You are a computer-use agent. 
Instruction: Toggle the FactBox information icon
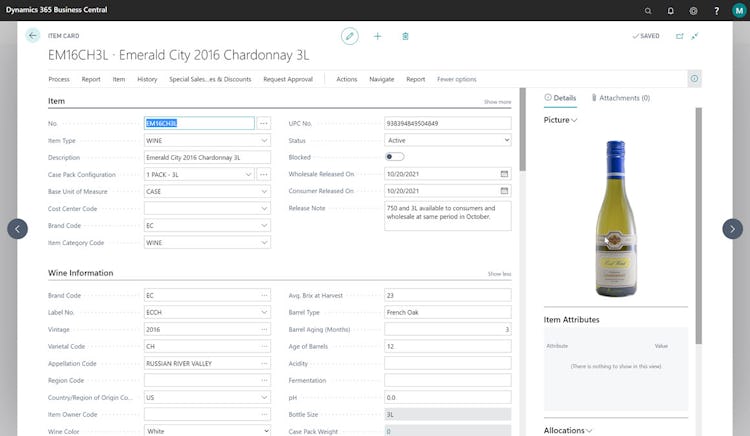tap(694, 78)
